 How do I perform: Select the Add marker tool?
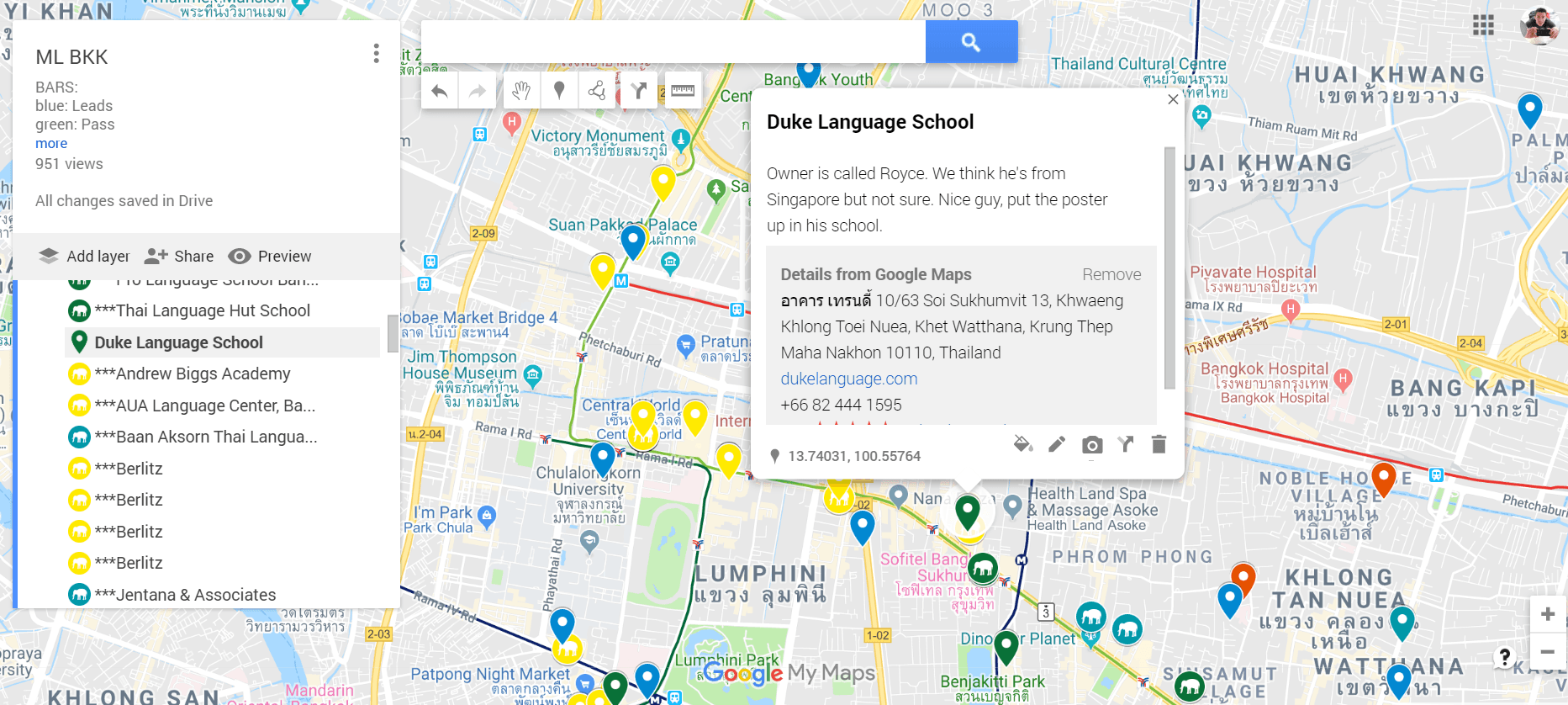coord(559,91)
